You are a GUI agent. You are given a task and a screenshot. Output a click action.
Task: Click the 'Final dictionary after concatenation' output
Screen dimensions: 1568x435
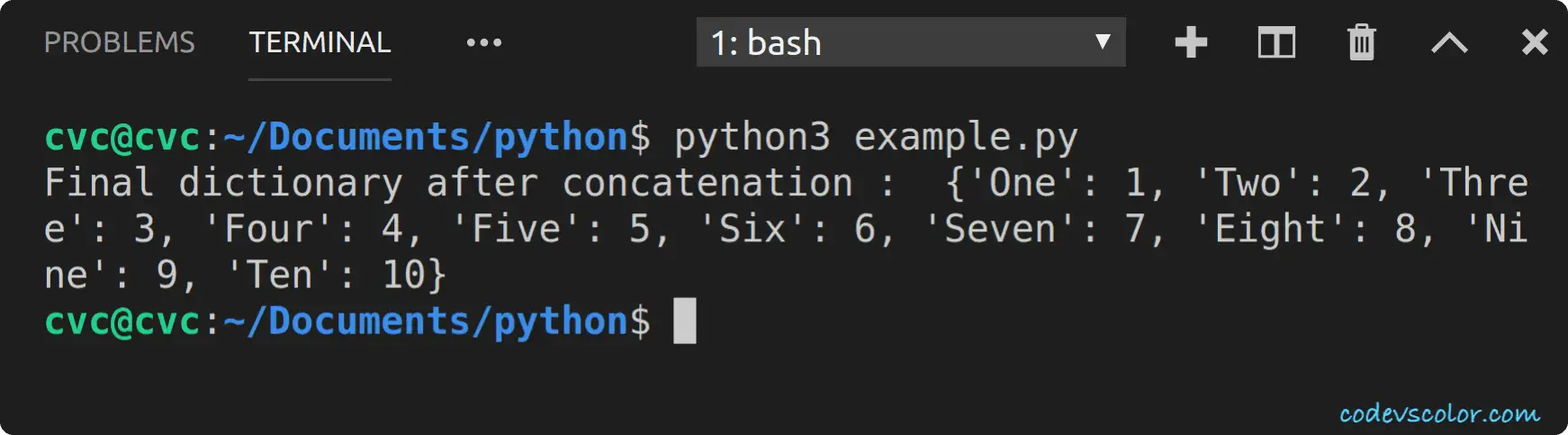click(448, 183)
